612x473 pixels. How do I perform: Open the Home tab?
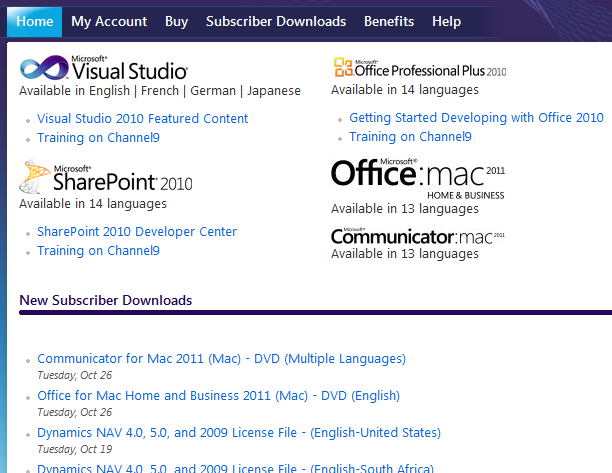click(34, 22)
